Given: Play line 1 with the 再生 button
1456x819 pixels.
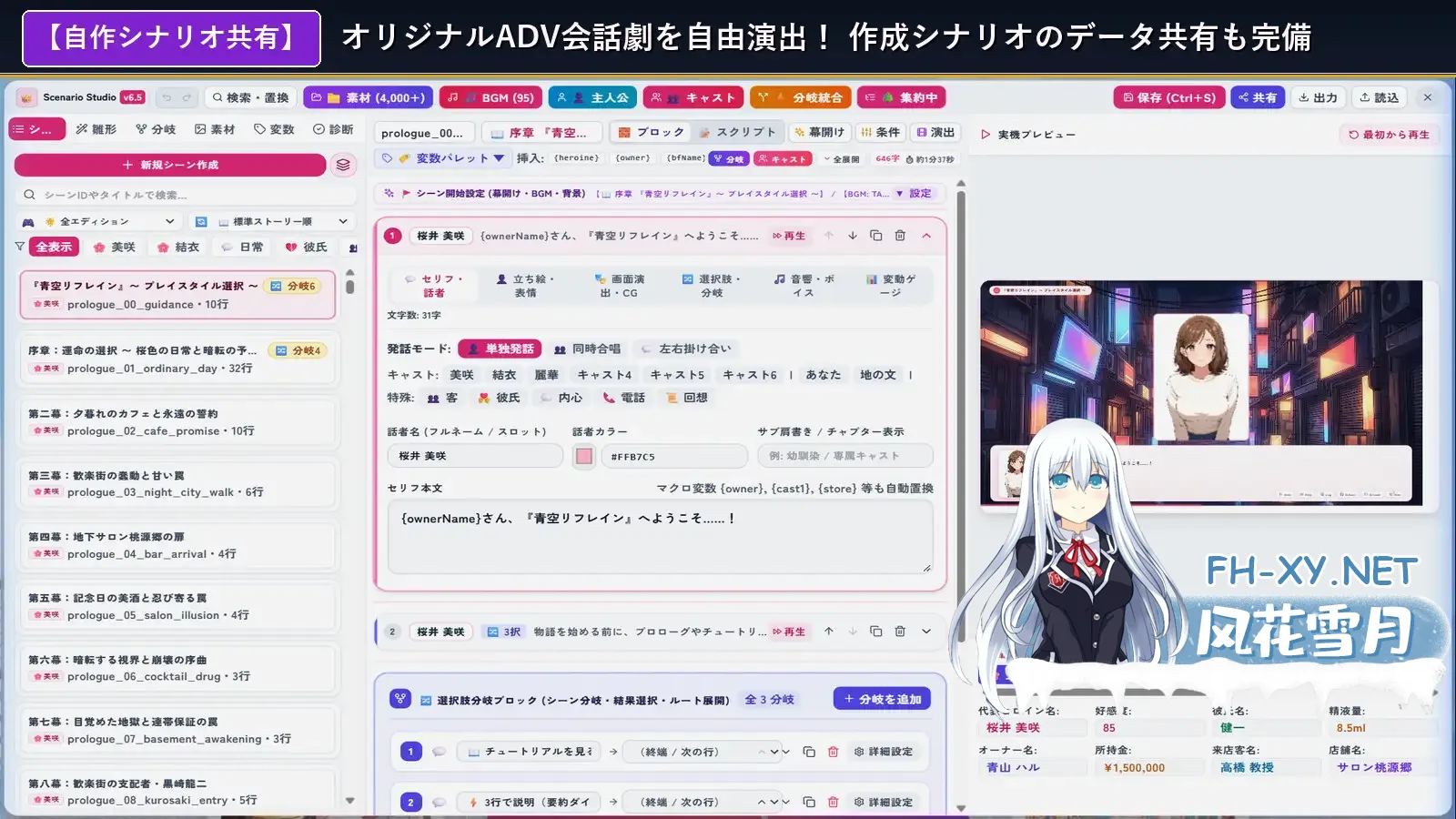Looking at the screenshot, I should 789,236.
